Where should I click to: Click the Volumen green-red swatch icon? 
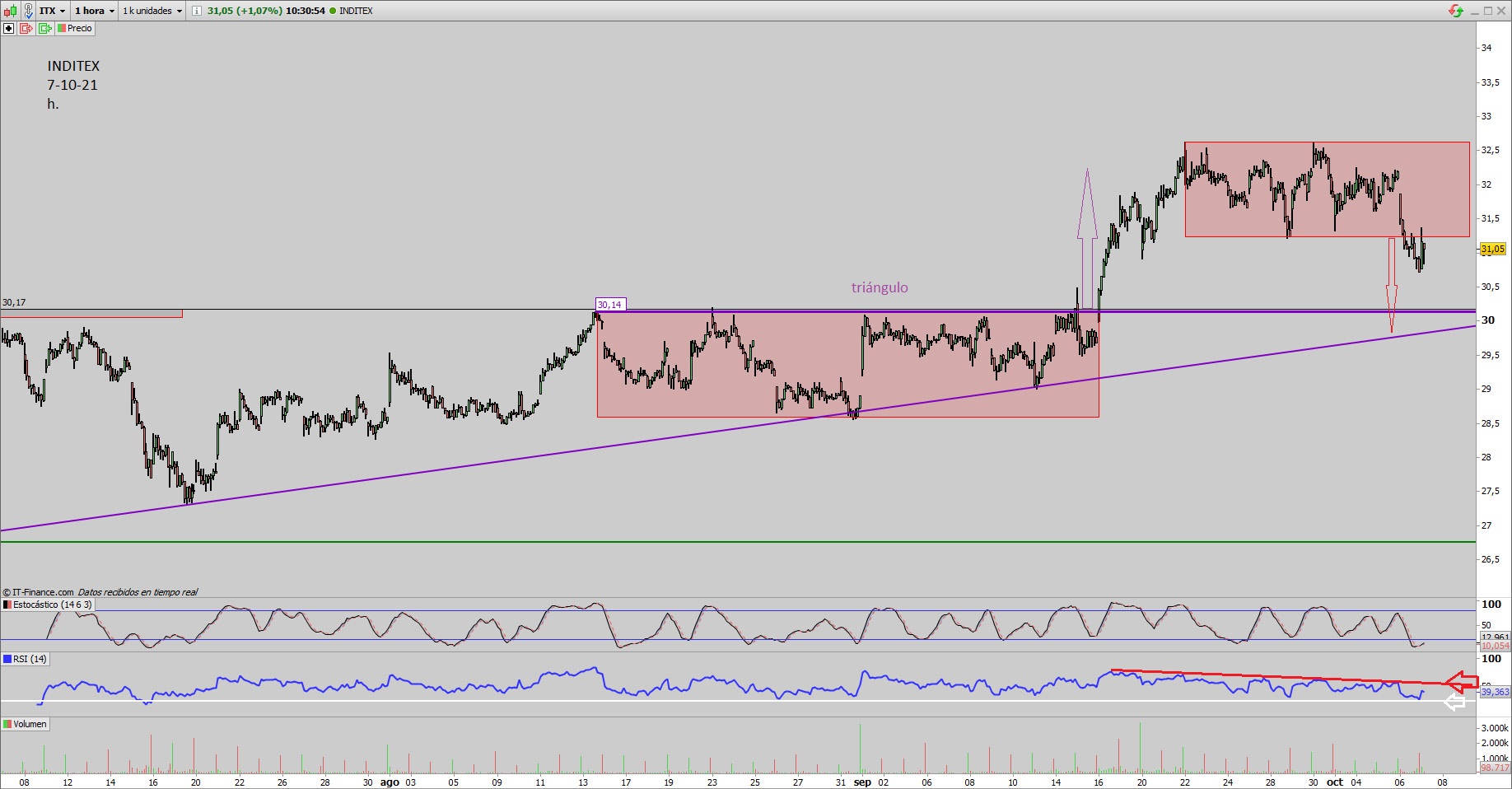7,724
